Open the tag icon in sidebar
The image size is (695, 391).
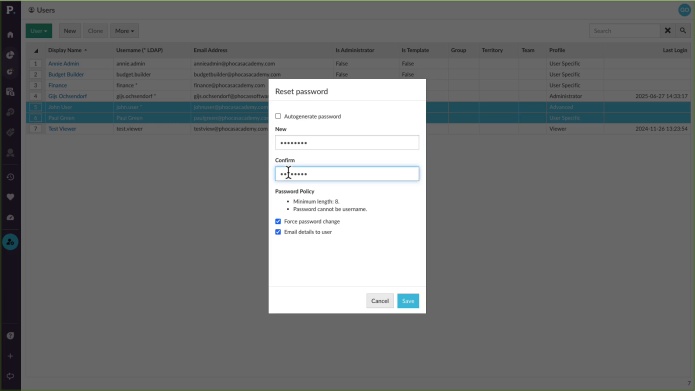(x=10, y=132)
